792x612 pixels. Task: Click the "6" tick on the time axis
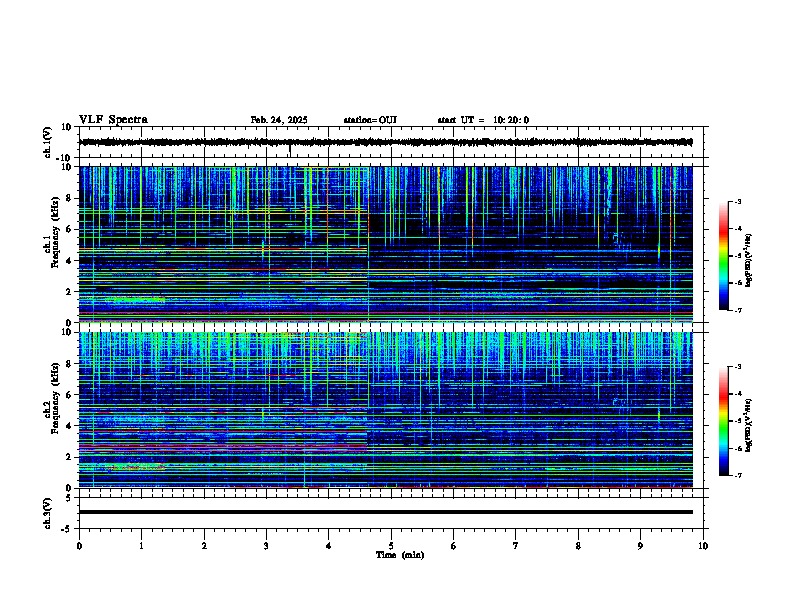[454, 546]
